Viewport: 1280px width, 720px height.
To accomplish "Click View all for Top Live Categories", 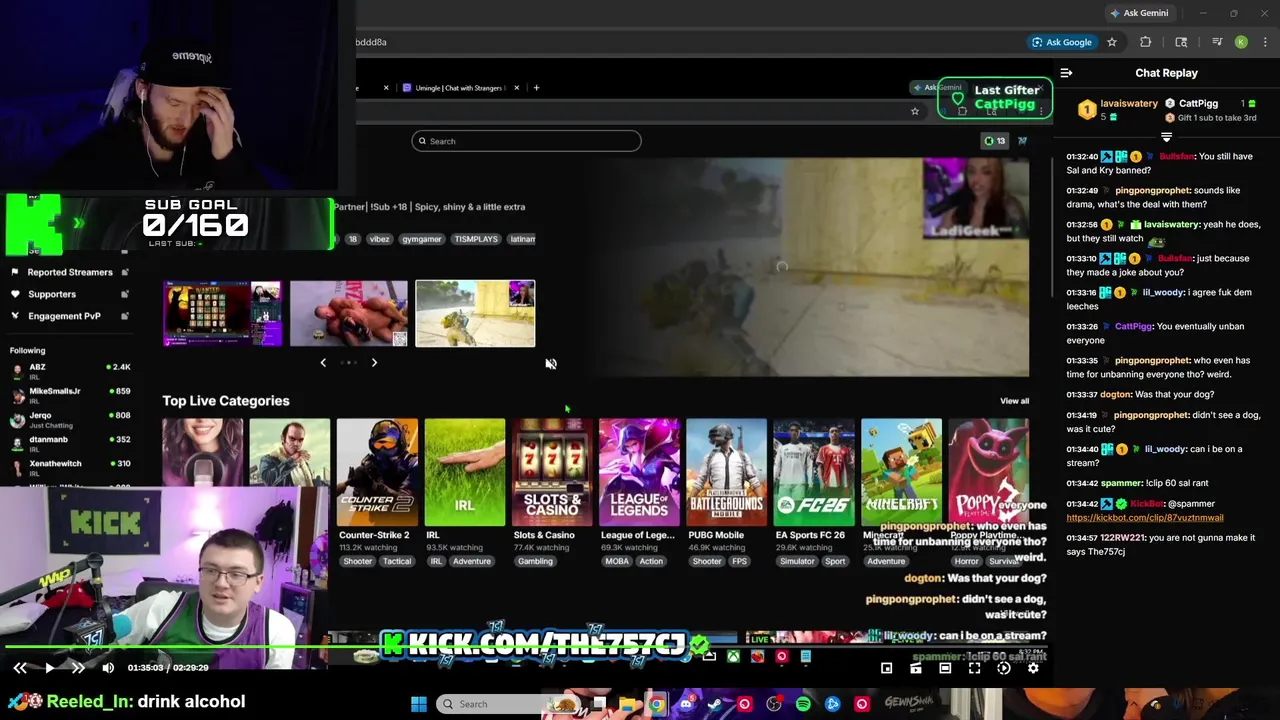I will click(1014, 401).
